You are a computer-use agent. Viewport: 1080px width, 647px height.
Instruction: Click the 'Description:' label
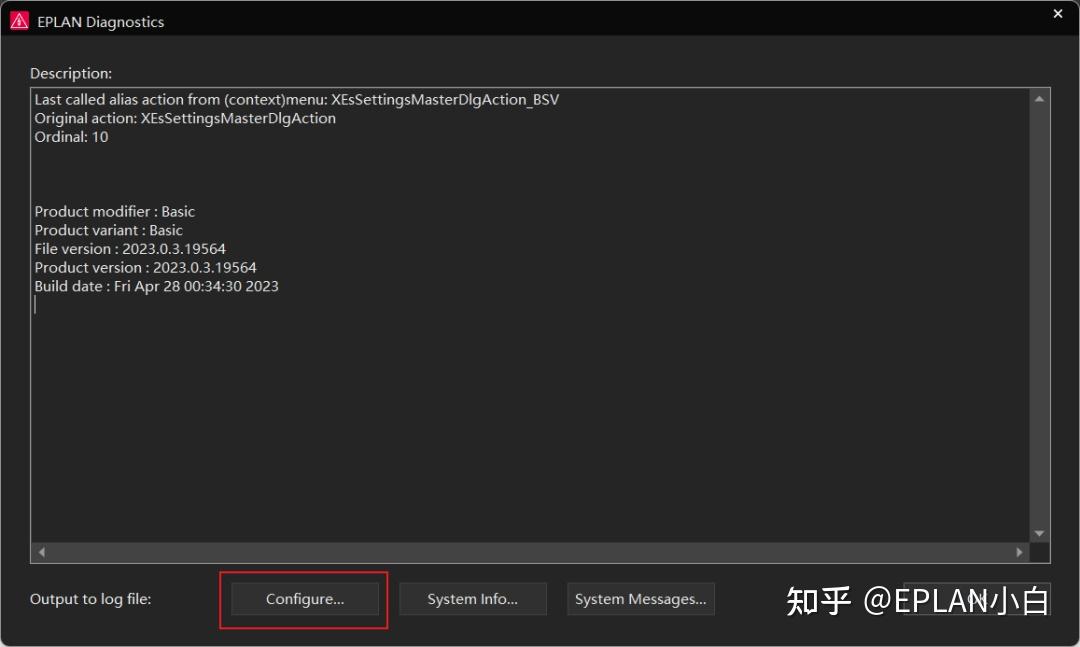click(x=71, y=74)
